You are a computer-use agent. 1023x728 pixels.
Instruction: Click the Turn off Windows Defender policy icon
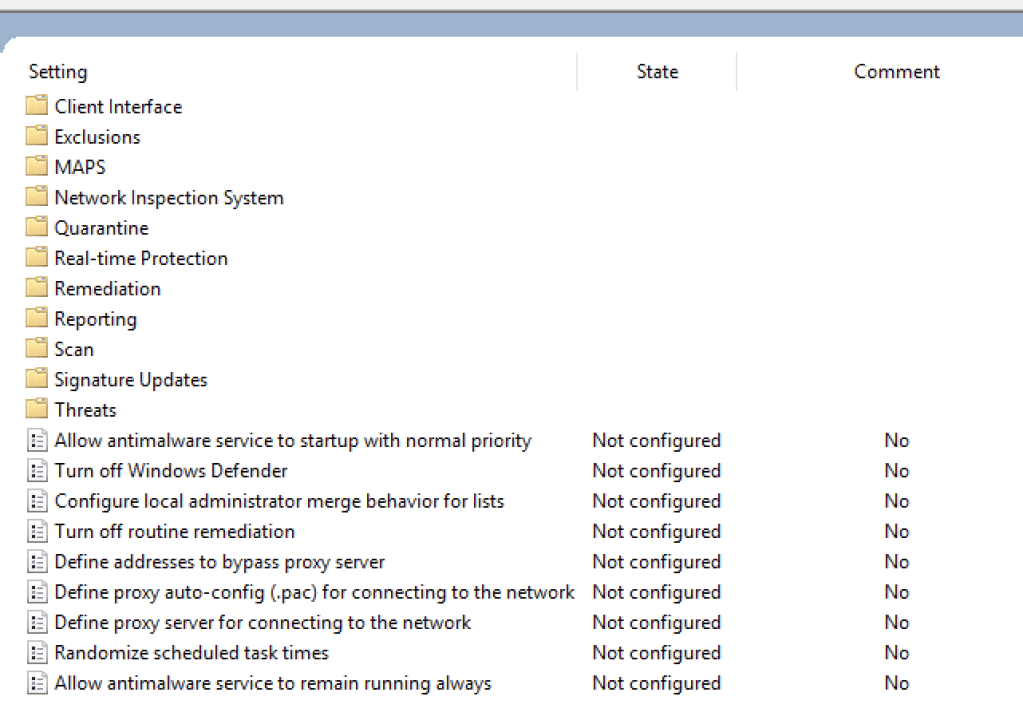(37, 471)
